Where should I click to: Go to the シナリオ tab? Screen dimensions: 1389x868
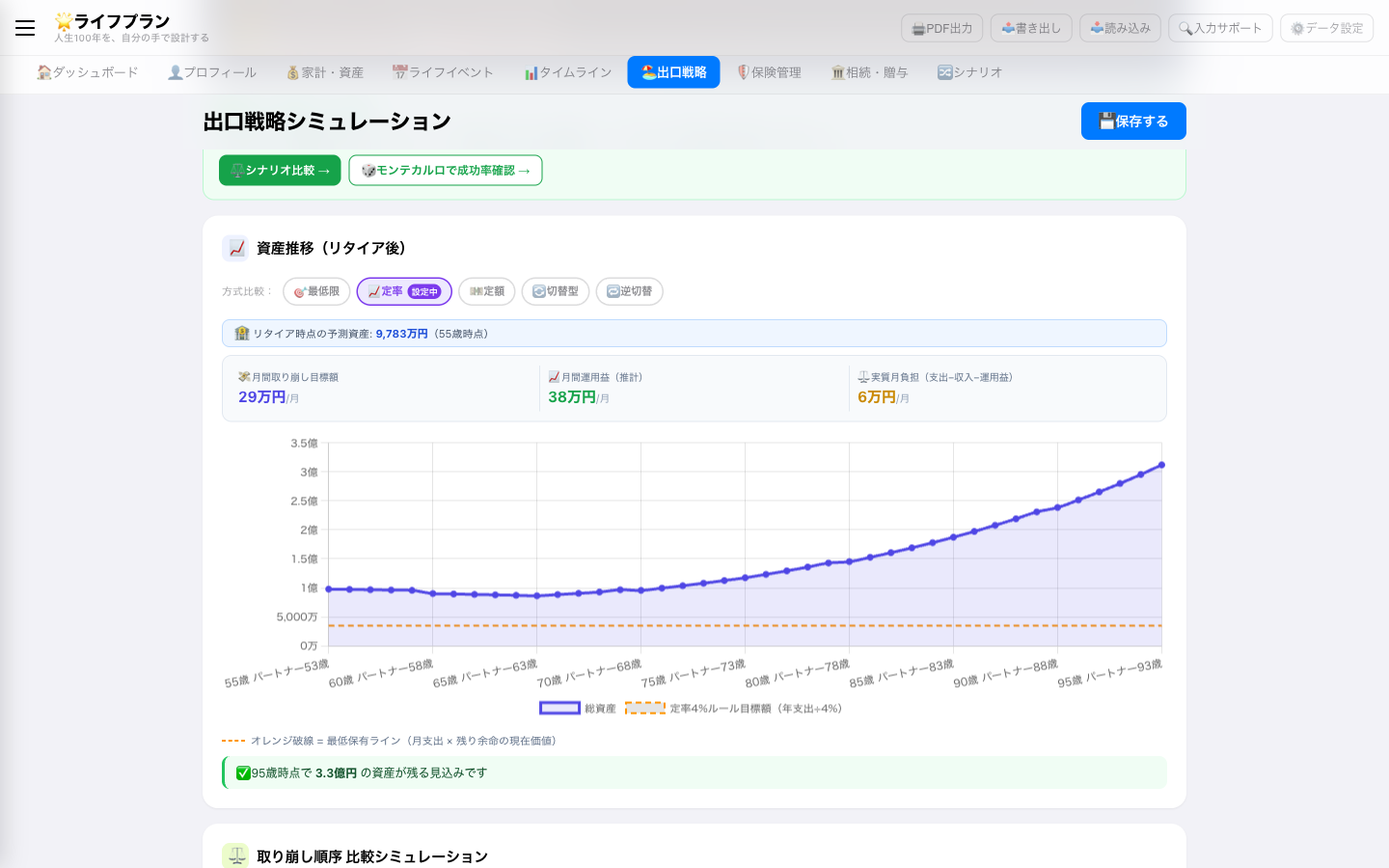(970, 71)
